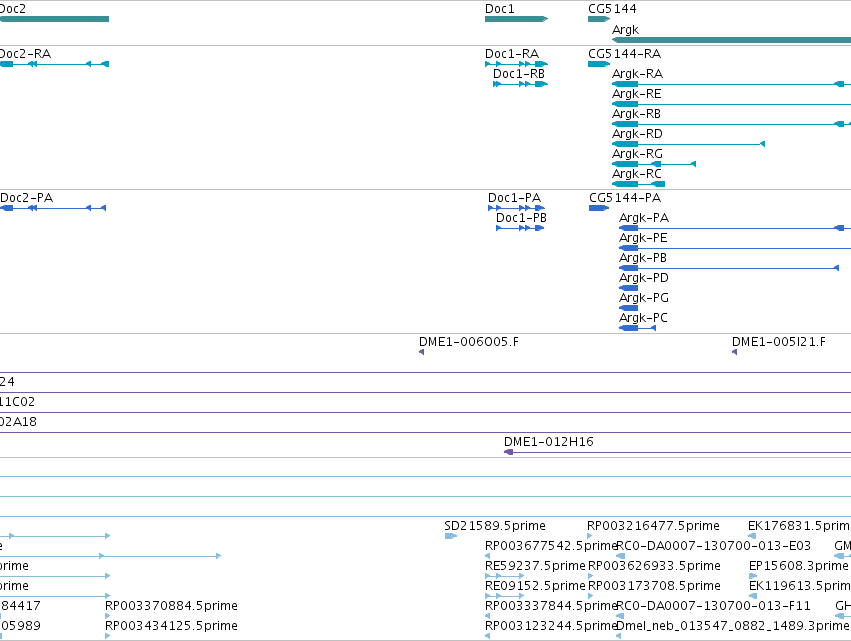Viewport: 851px width, 641px height.
Task: Click the Doc1-RB transcript
Action: [520, 84]
